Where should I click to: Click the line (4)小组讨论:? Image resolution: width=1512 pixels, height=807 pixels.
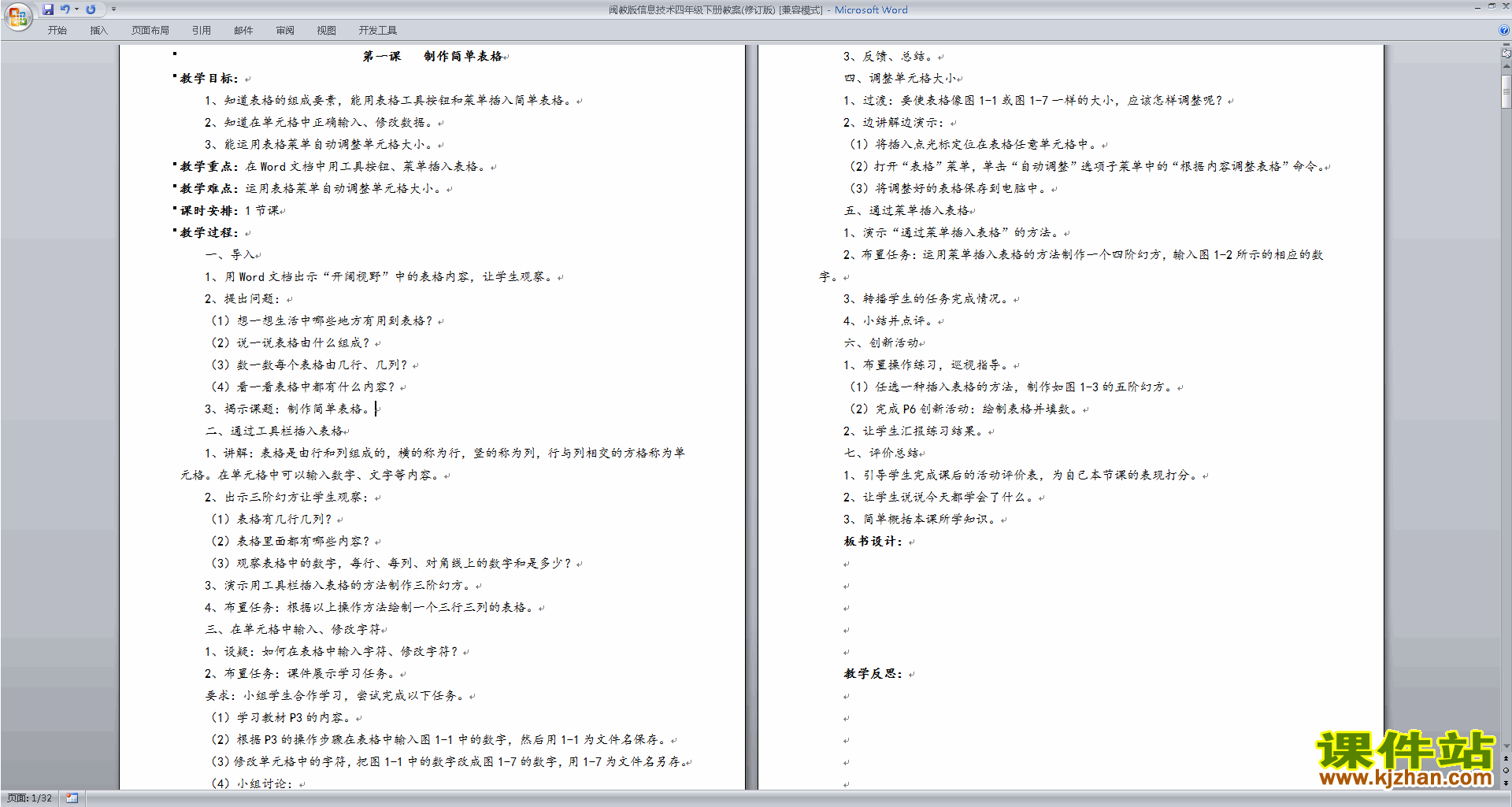point(252,784)
